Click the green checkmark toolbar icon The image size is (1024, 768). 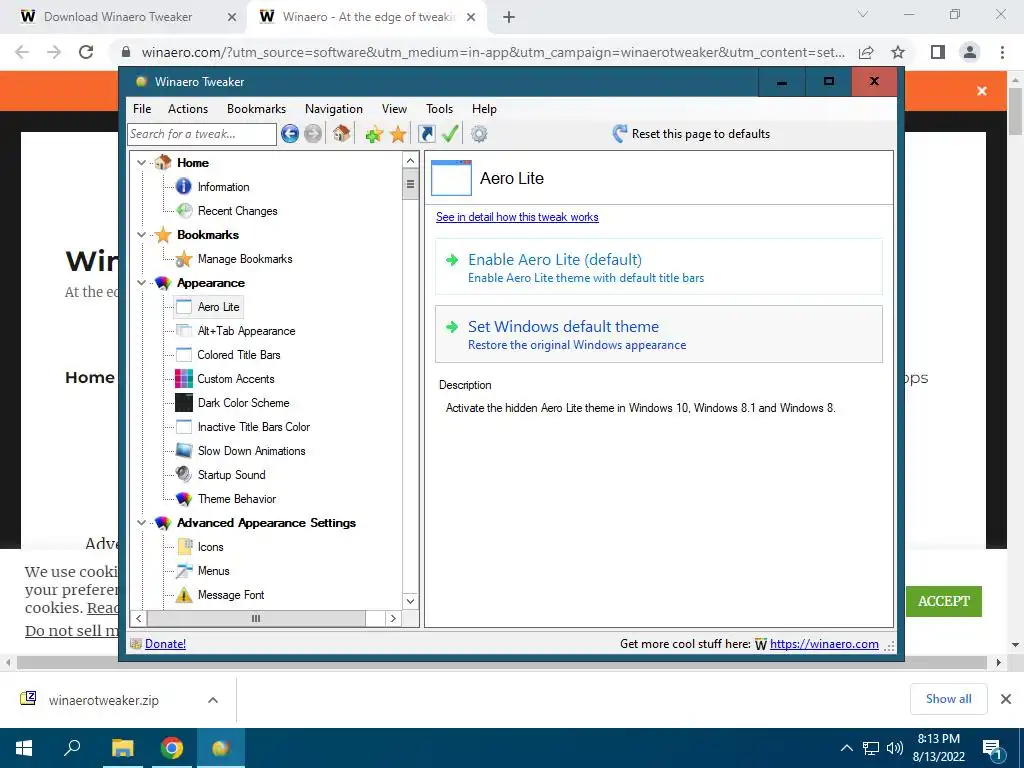450,133
